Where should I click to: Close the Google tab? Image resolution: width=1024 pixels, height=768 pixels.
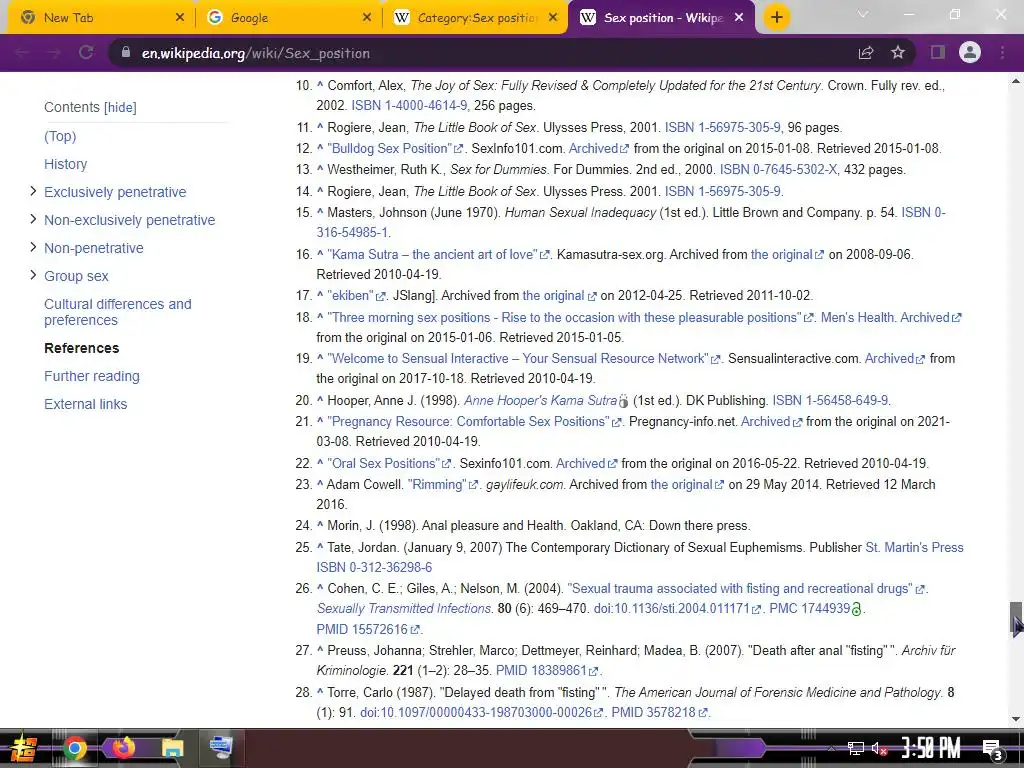367,18
